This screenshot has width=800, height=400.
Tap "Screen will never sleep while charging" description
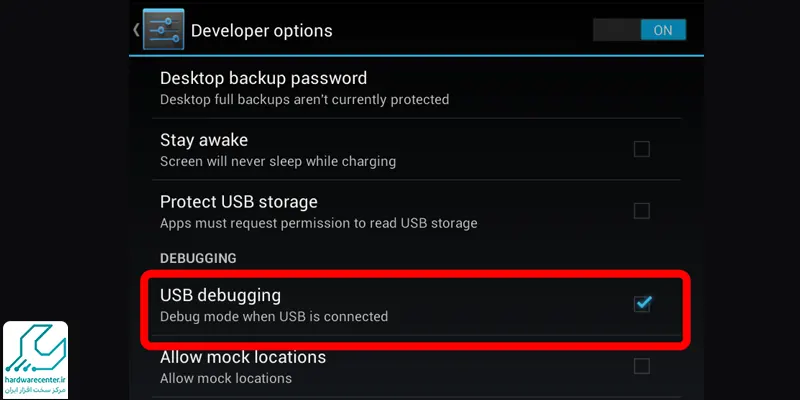278,161
